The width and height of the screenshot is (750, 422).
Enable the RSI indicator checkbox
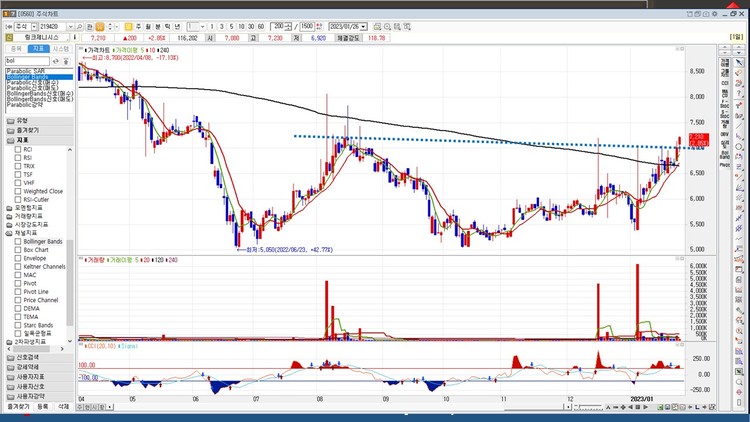[18, 157]
